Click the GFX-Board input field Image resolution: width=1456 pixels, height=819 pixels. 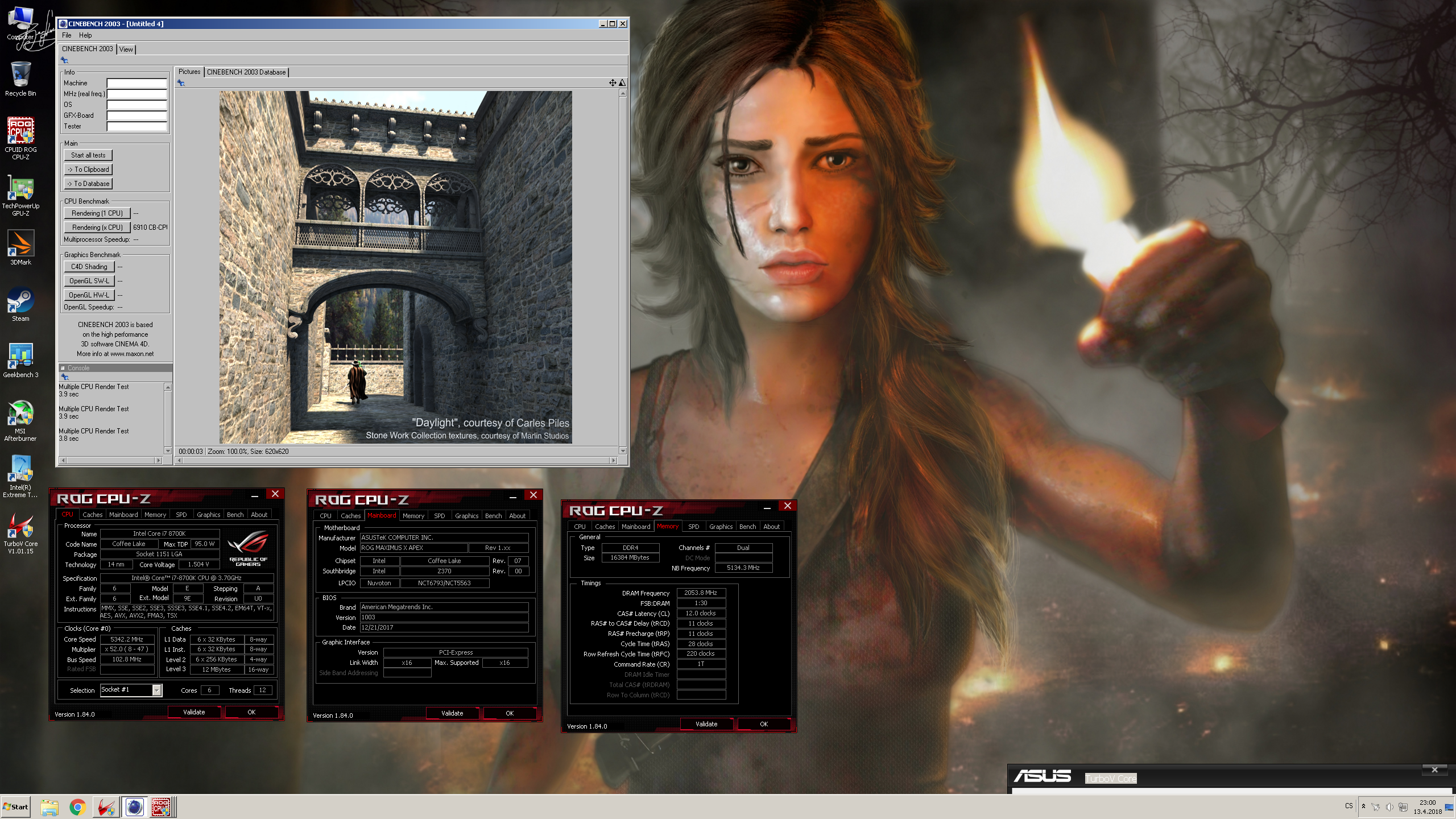point(136,115)
